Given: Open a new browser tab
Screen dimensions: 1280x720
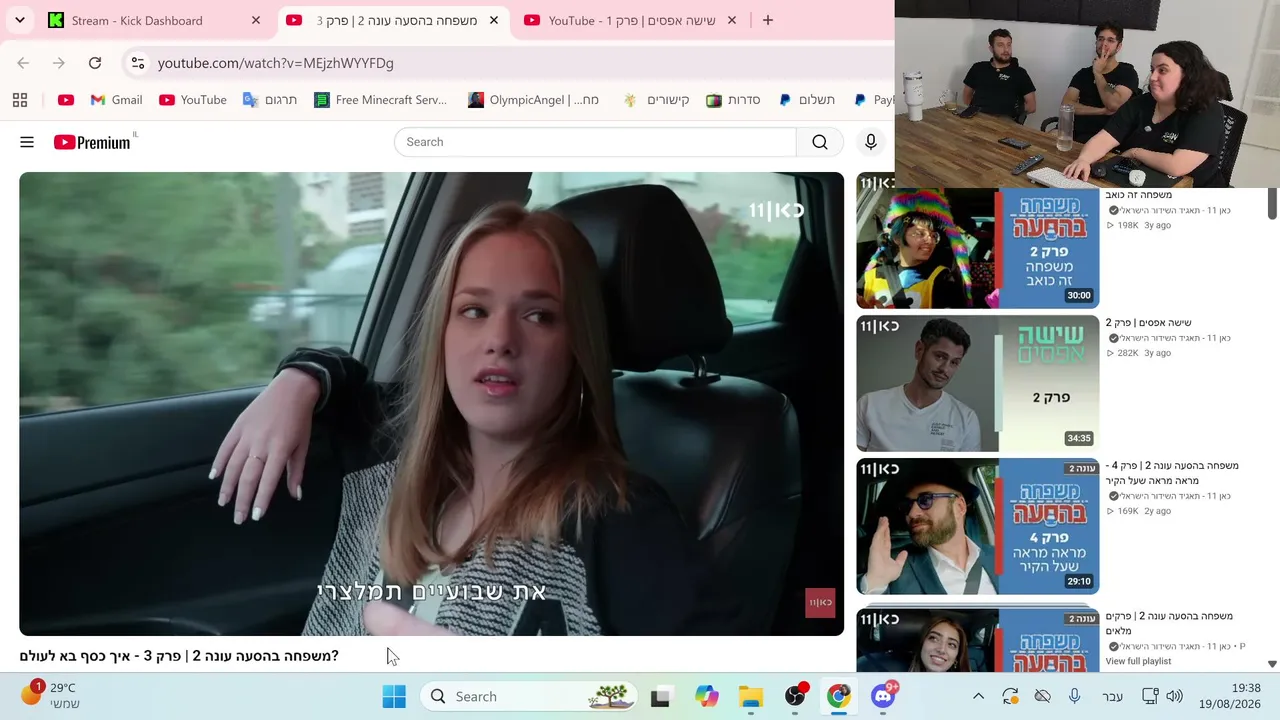Looking at the screenshot, I should pos(768,20).
